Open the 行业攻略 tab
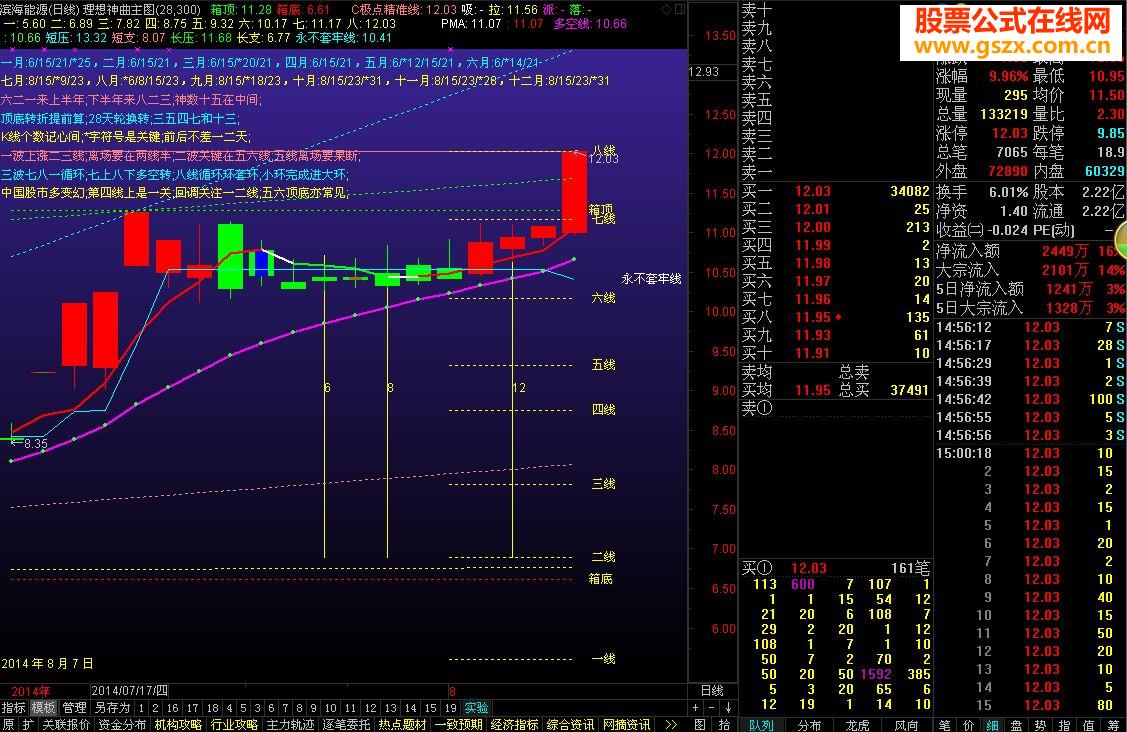Viewport: 1127px width, 732px height. point(234,725)
